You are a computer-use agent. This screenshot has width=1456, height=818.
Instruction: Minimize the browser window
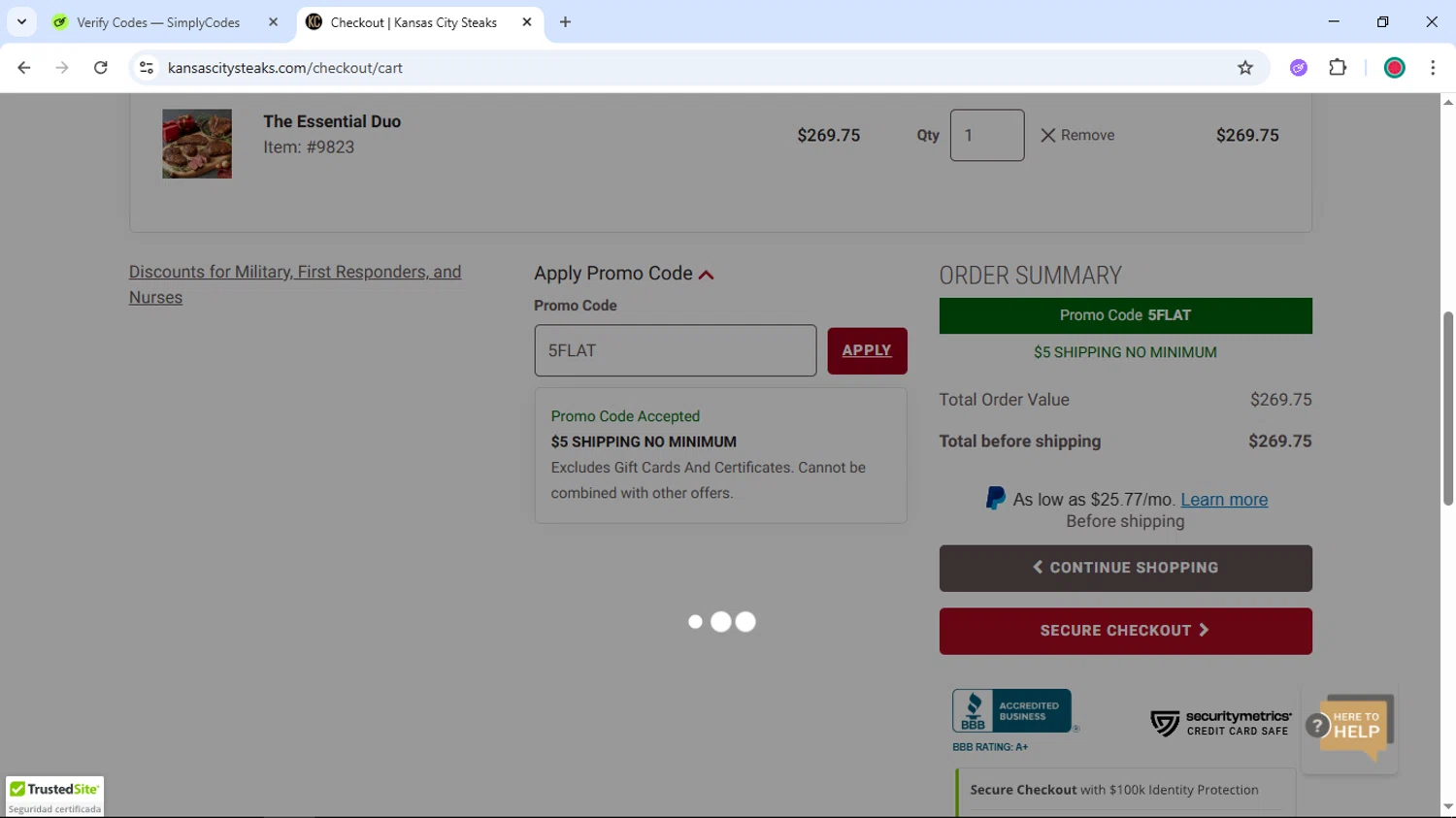tap(1334, 21)
